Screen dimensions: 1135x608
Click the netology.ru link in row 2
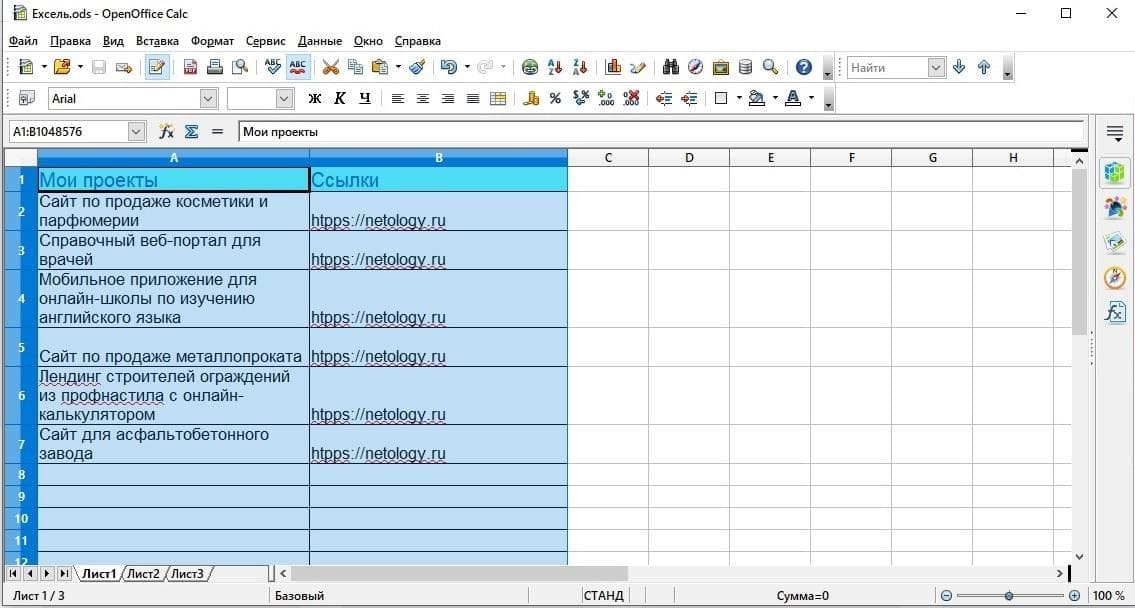(378, 220)
